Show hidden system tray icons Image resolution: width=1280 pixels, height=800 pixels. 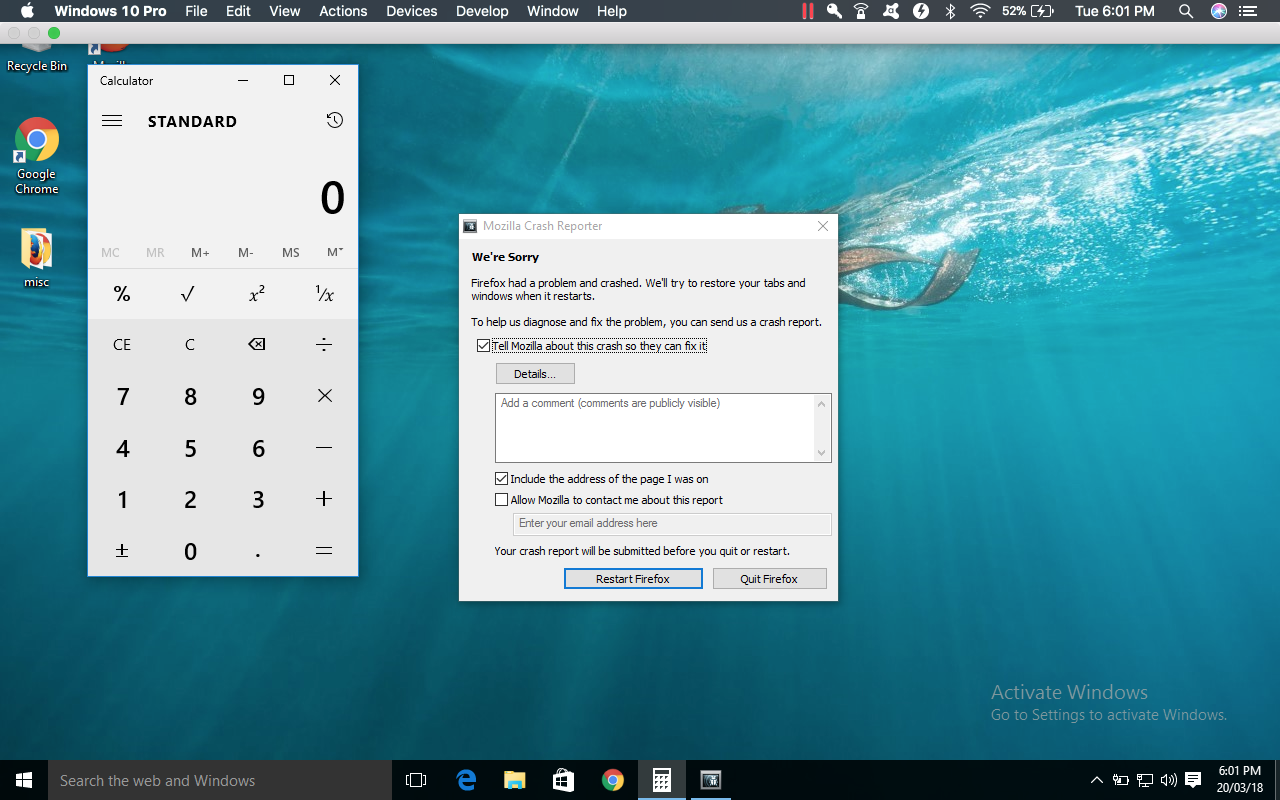point(1097,780)
